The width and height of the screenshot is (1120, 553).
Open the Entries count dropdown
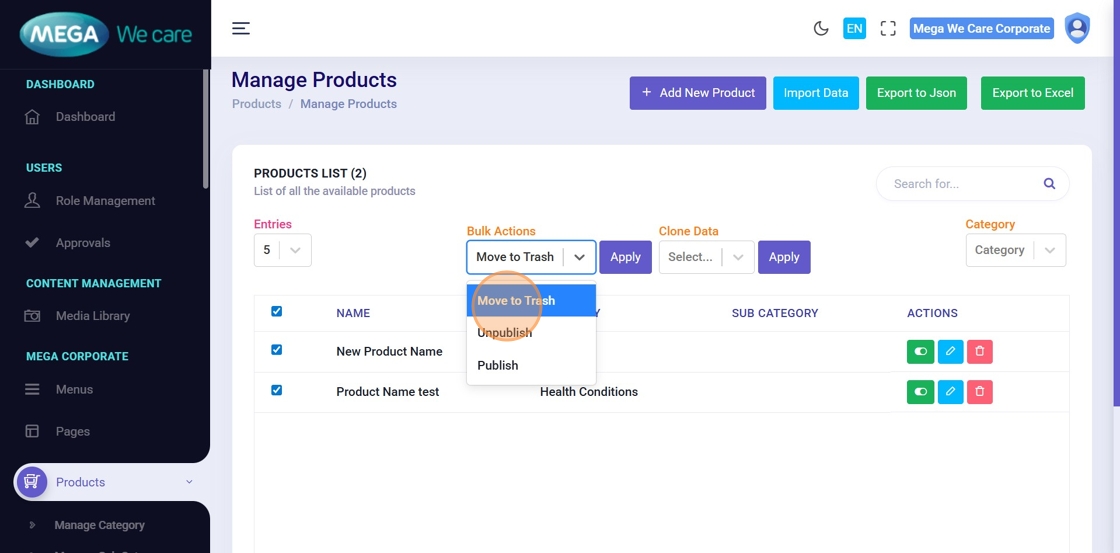tap(282, 250)
